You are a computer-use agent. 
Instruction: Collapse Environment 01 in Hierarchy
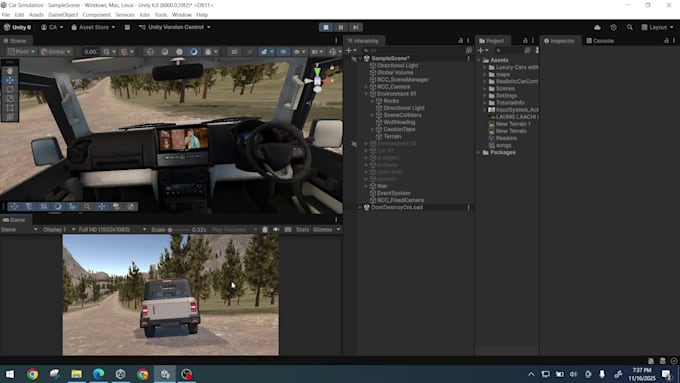[366, 94]
